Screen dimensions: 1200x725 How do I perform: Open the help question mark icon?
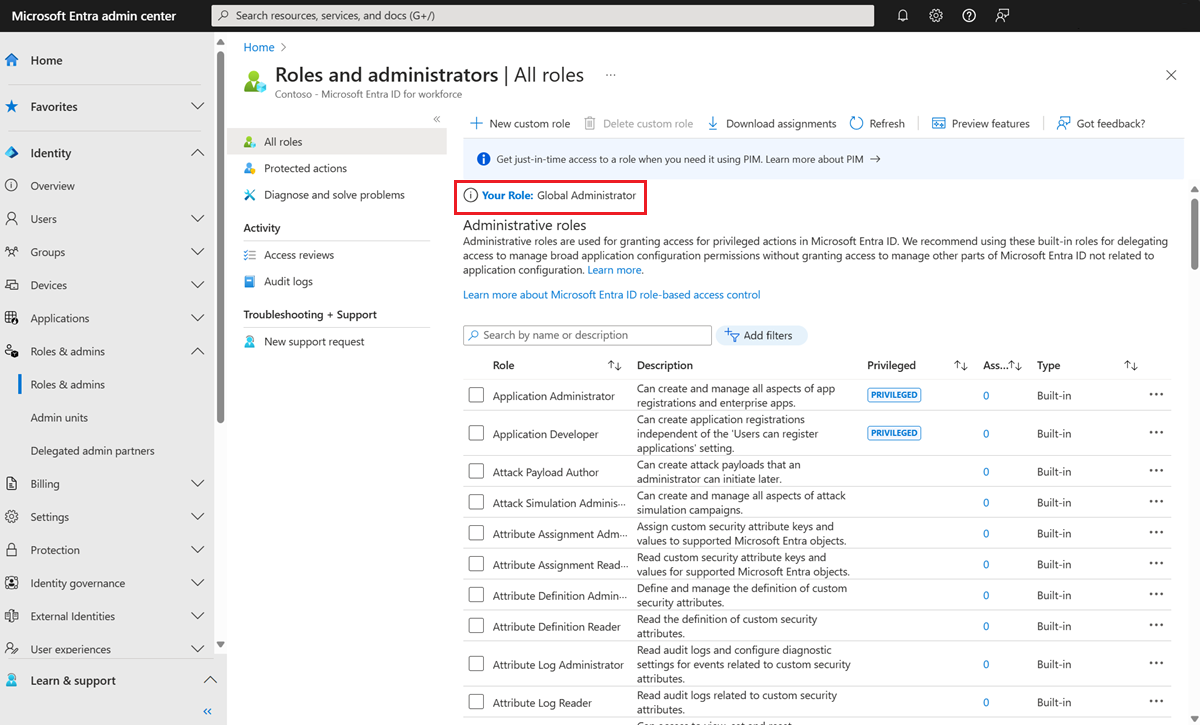tap(969, 15)
